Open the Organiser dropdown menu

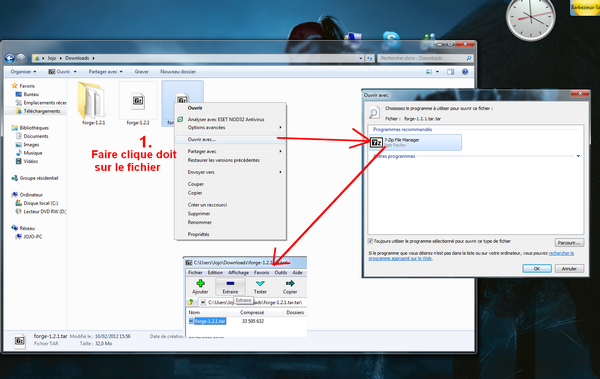coord(23,72)
